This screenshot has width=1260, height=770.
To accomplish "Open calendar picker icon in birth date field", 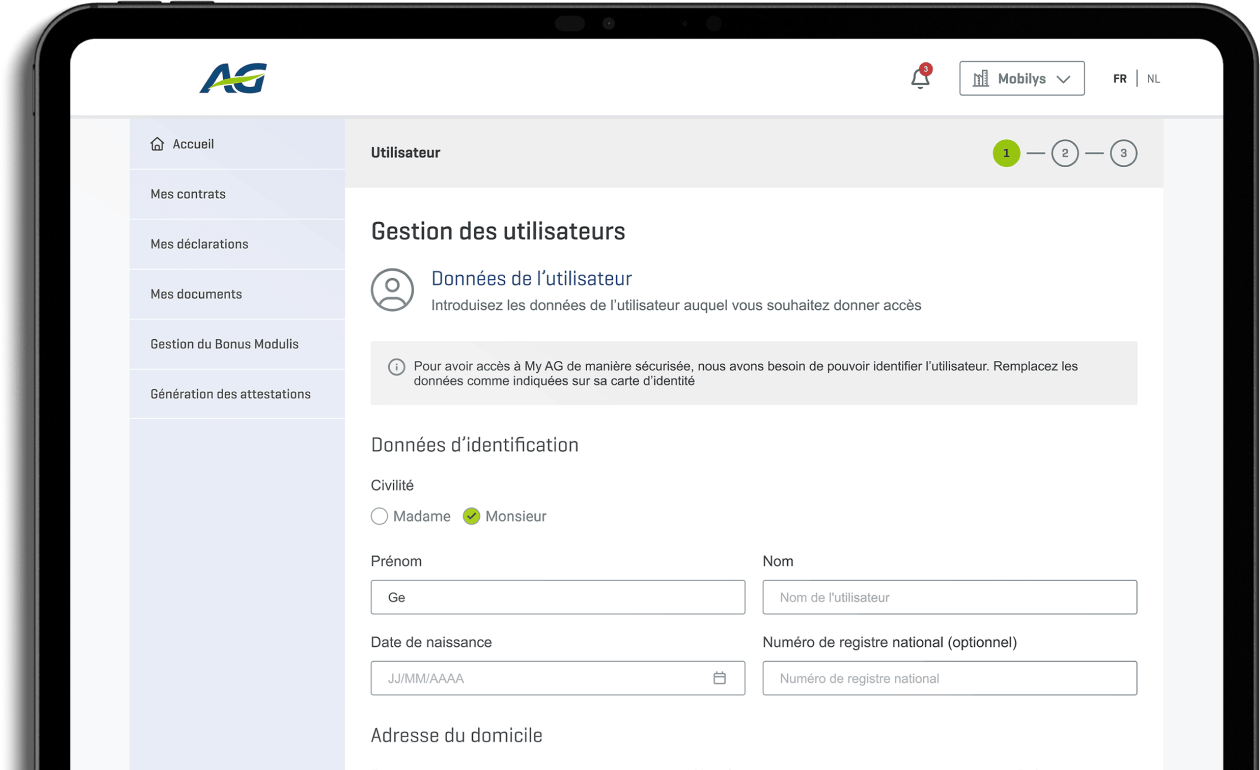I will [719, 678].
